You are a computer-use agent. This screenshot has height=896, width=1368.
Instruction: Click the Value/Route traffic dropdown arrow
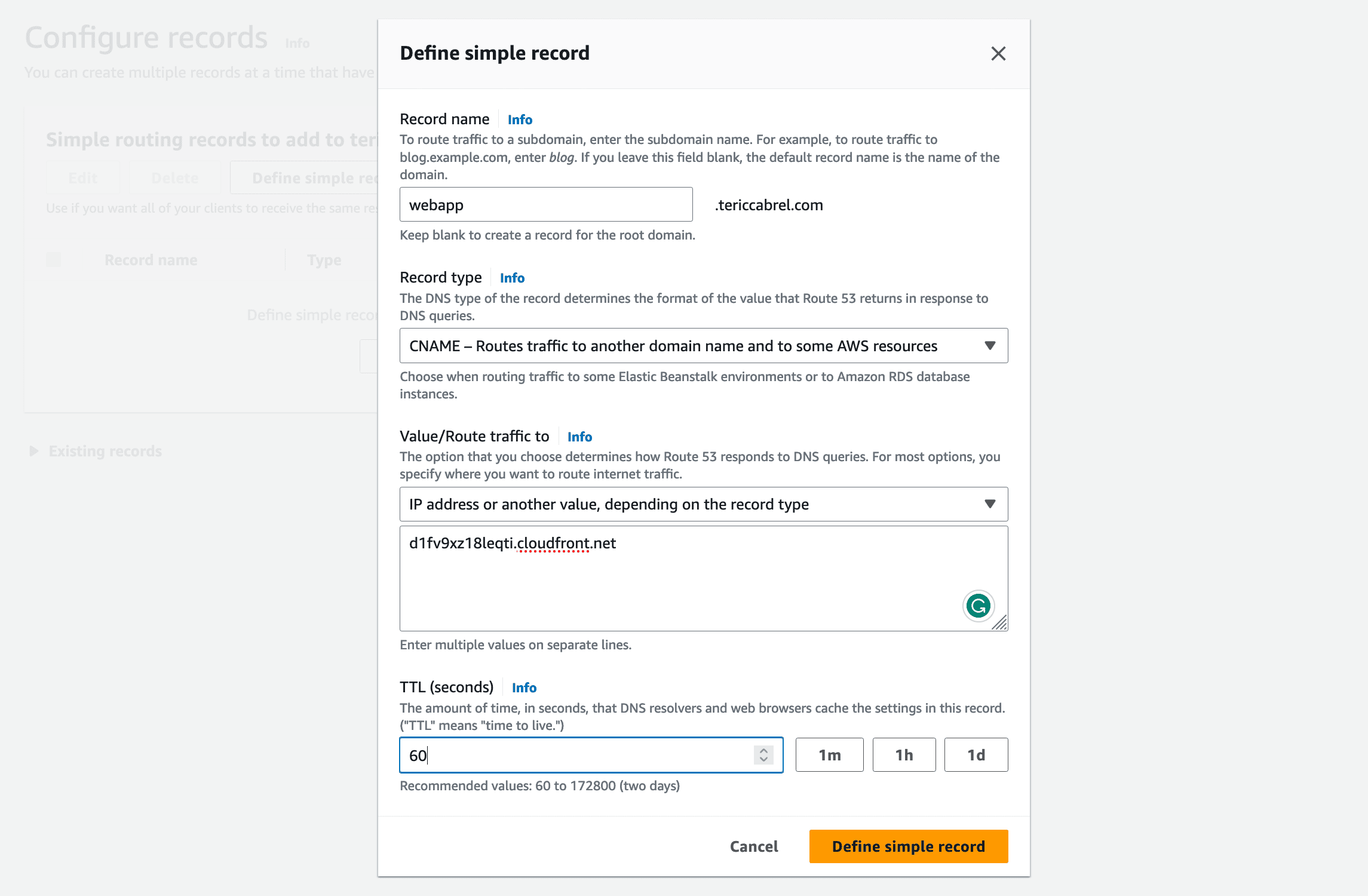click(990, 504)
